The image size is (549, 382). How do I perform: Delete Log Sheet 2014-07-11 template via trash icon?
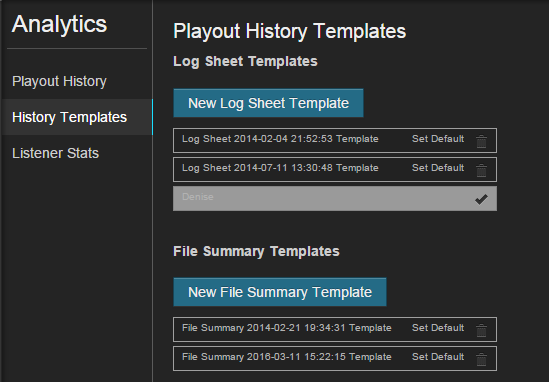point(481,171)
